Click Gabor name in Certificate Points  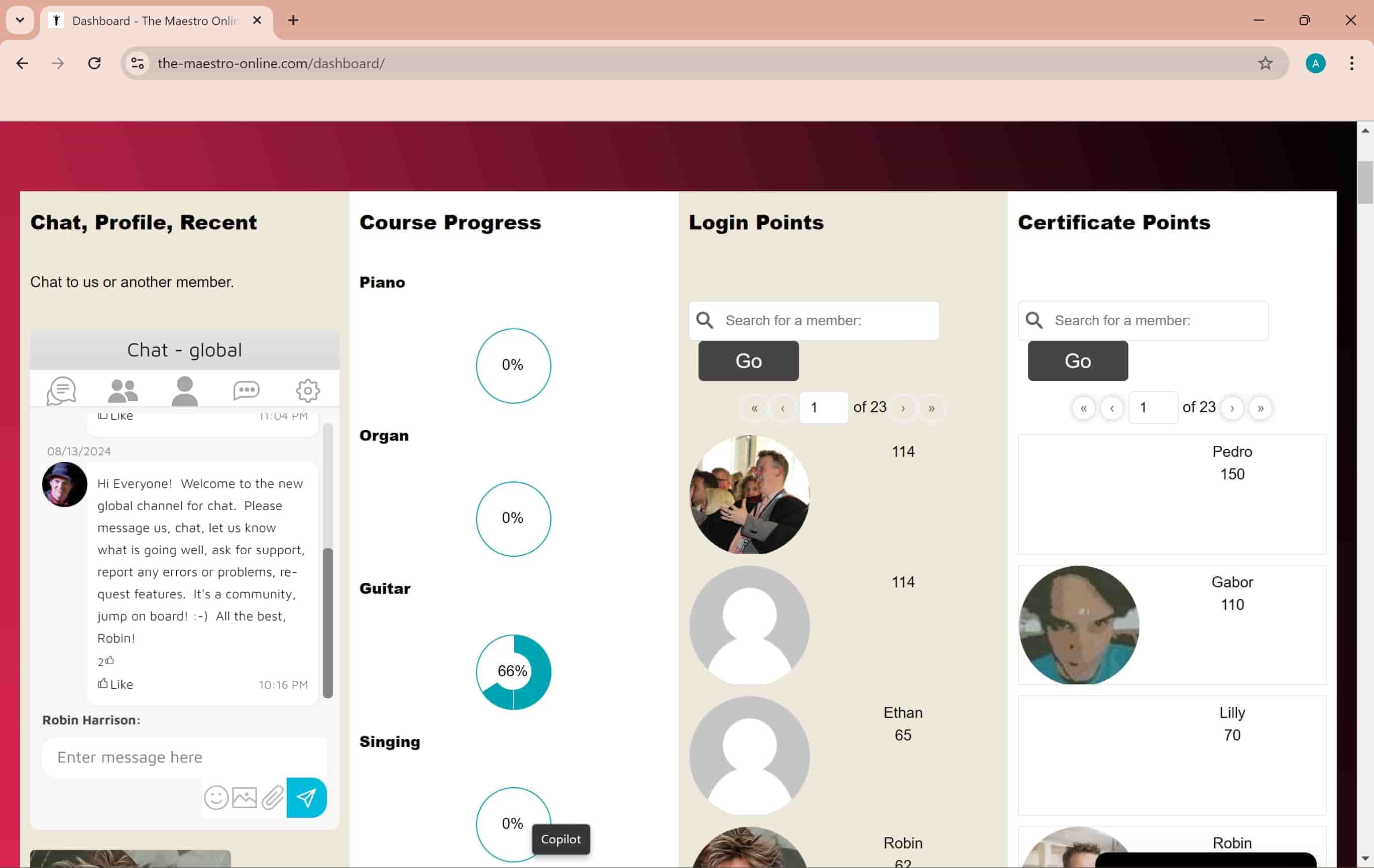click(x=1232, y=582)
